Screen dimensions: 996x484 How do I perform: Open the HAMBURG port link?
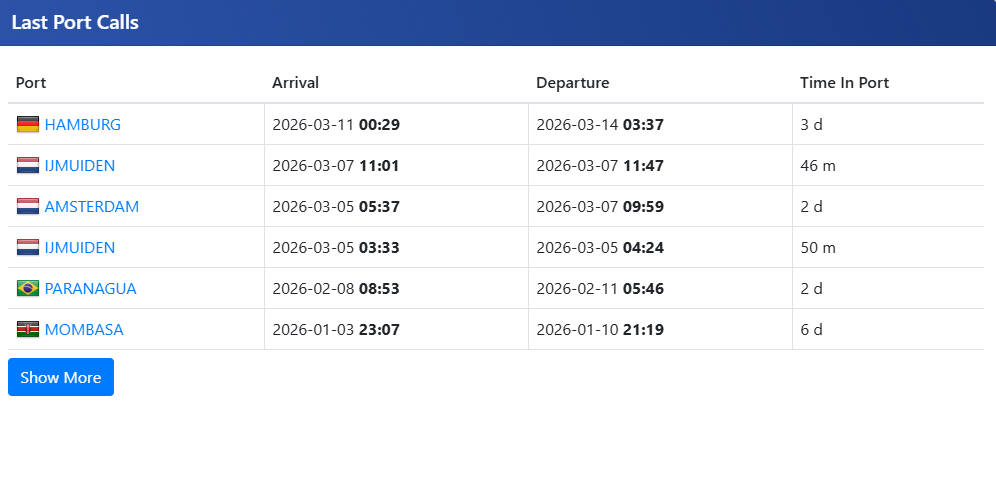pos(83,125)
